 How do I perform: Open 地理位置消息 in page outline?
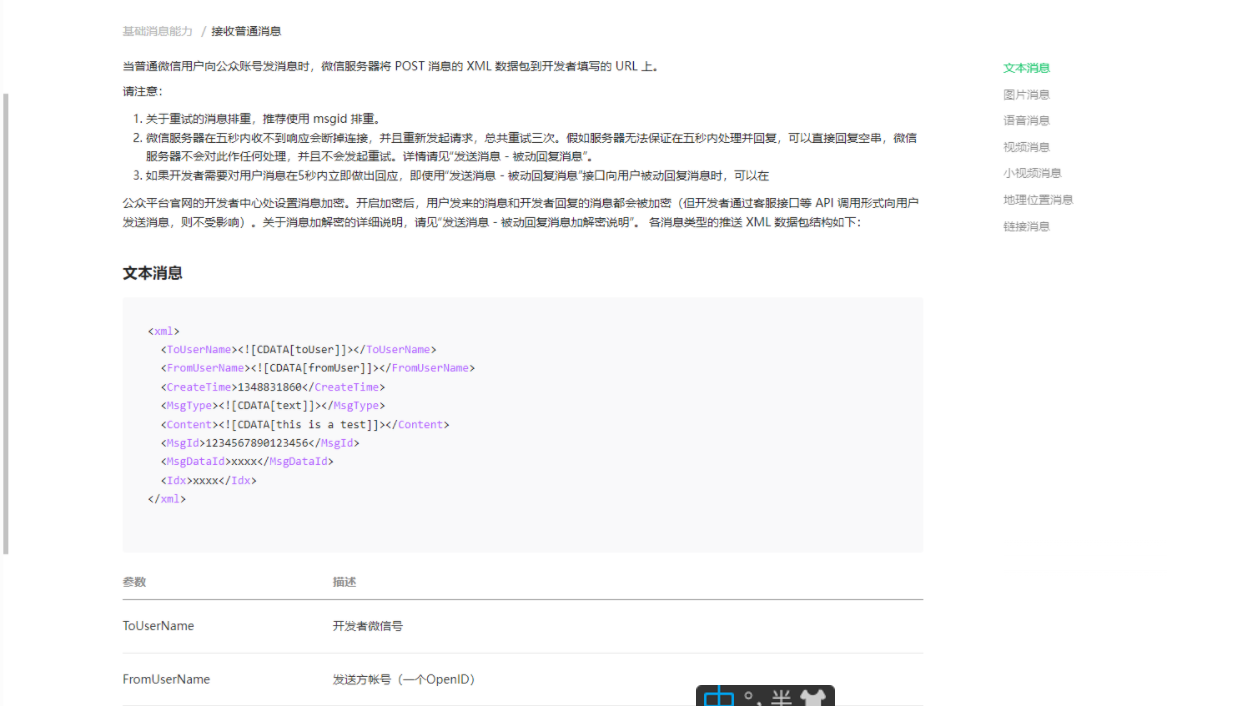[x=1038, y=200]
